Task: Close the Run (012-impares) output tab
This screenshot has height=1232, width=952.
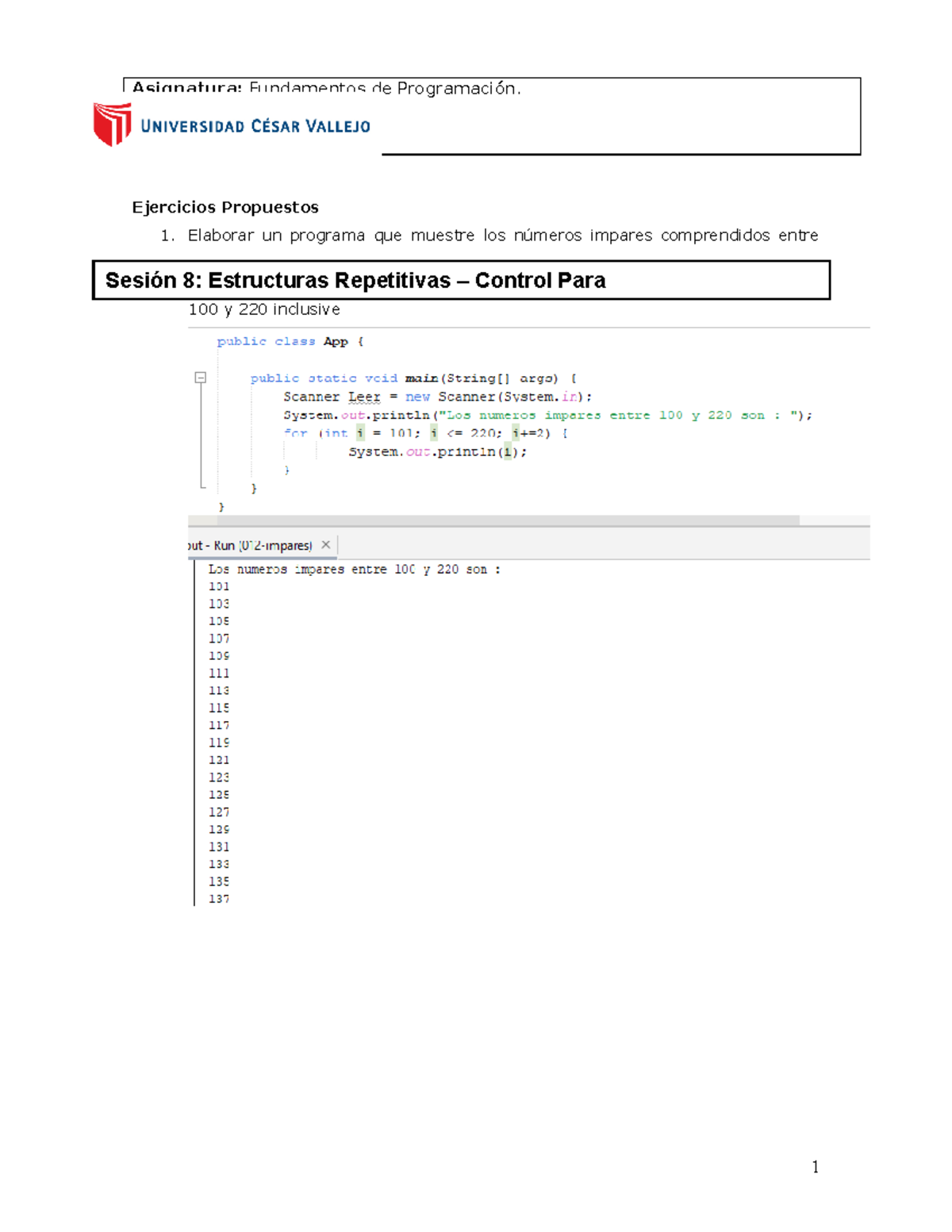Action: click(x=325, y=545)
